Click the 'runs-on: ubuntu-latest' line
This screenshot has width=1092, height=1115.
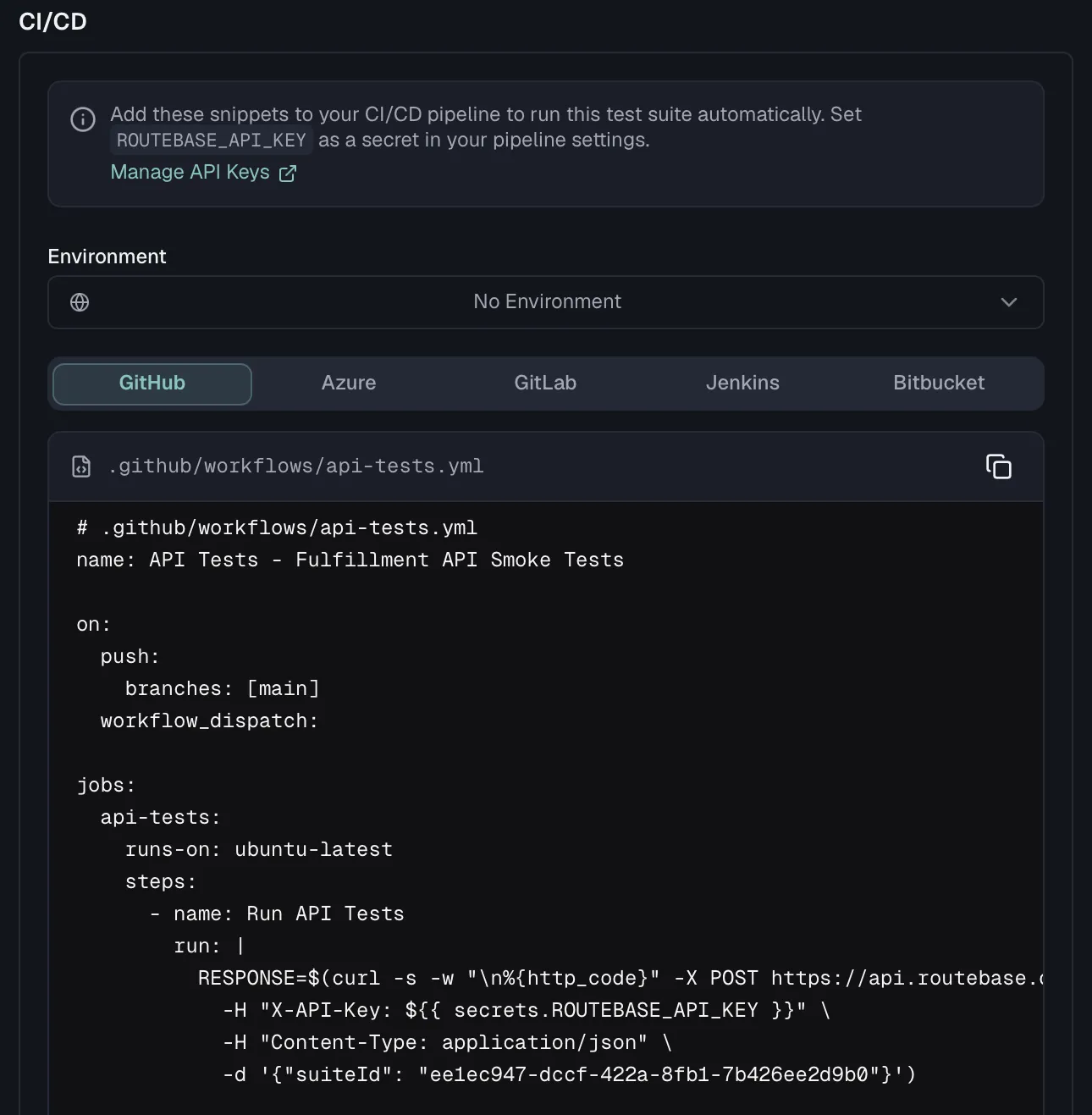(x=259, y=850)
